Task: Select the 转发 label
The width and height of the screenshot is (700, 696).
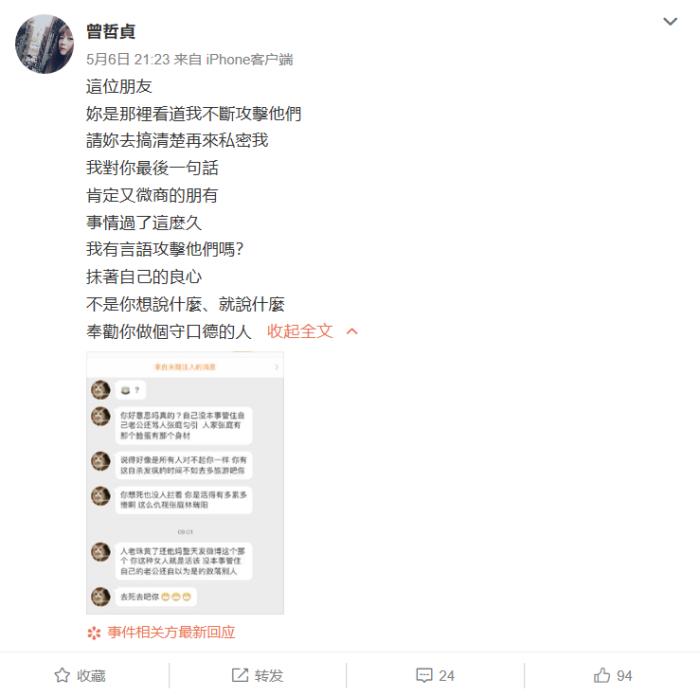Action: tap(269, 676)
